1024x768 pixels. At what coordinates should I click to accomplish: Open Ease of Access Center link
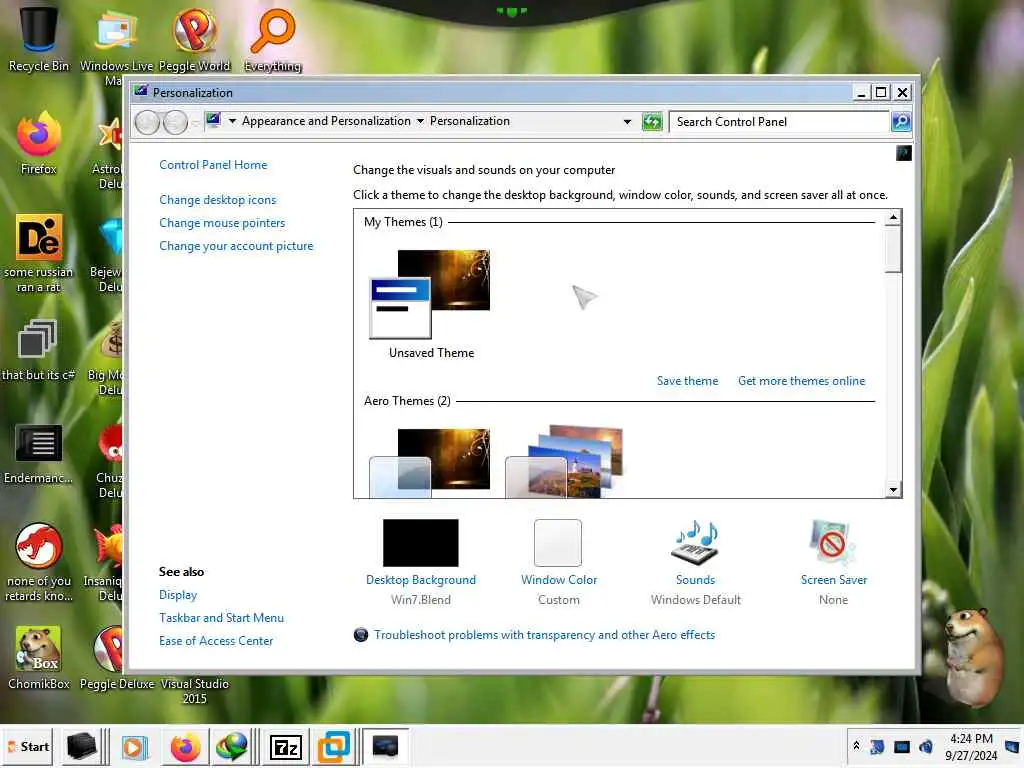(216, 641)
